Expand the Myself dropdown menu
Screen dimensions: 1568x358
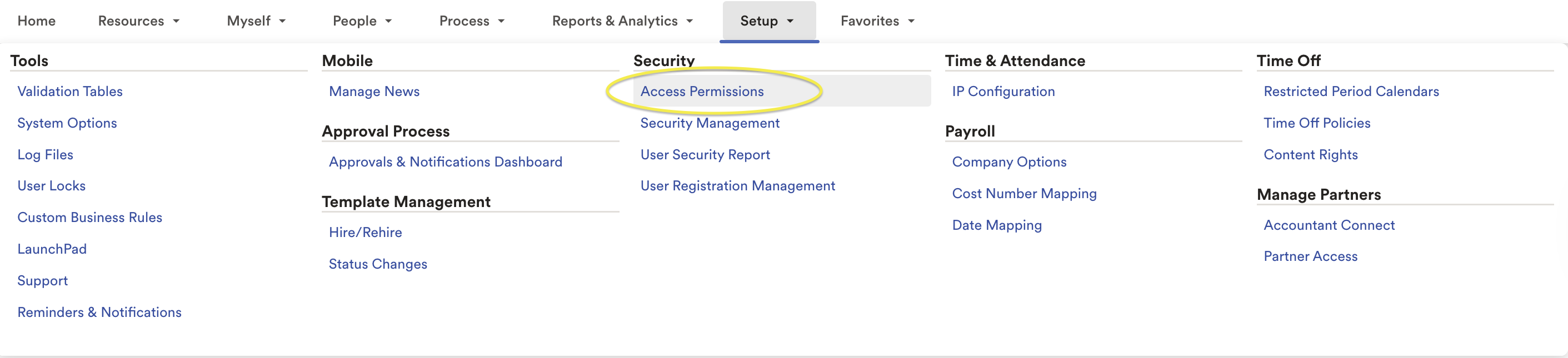(x=256, y=21)
